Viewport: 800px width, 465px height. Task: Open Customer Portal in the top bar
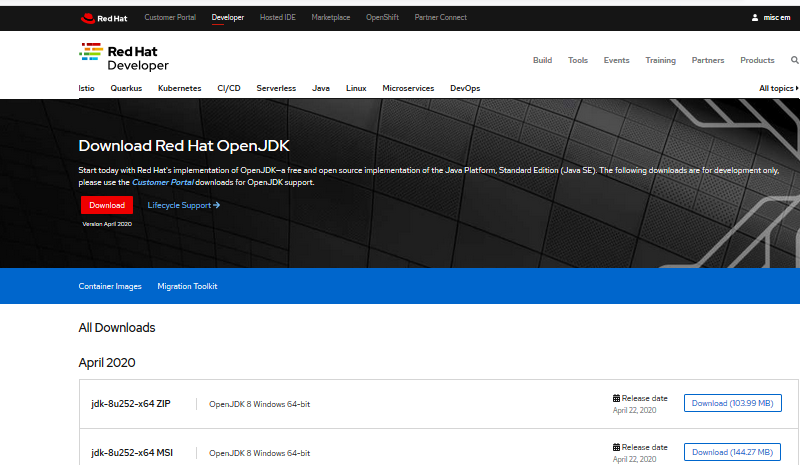pos(170,17)
